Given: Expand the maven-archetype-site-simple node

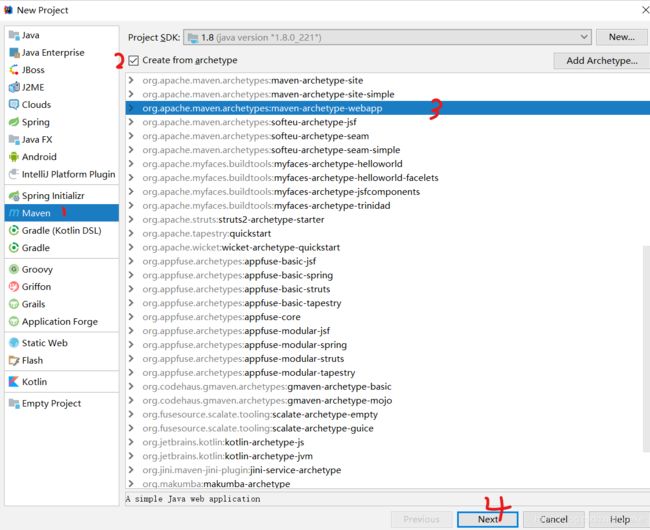Looking at the screenshot, I should tap(131, 94).
